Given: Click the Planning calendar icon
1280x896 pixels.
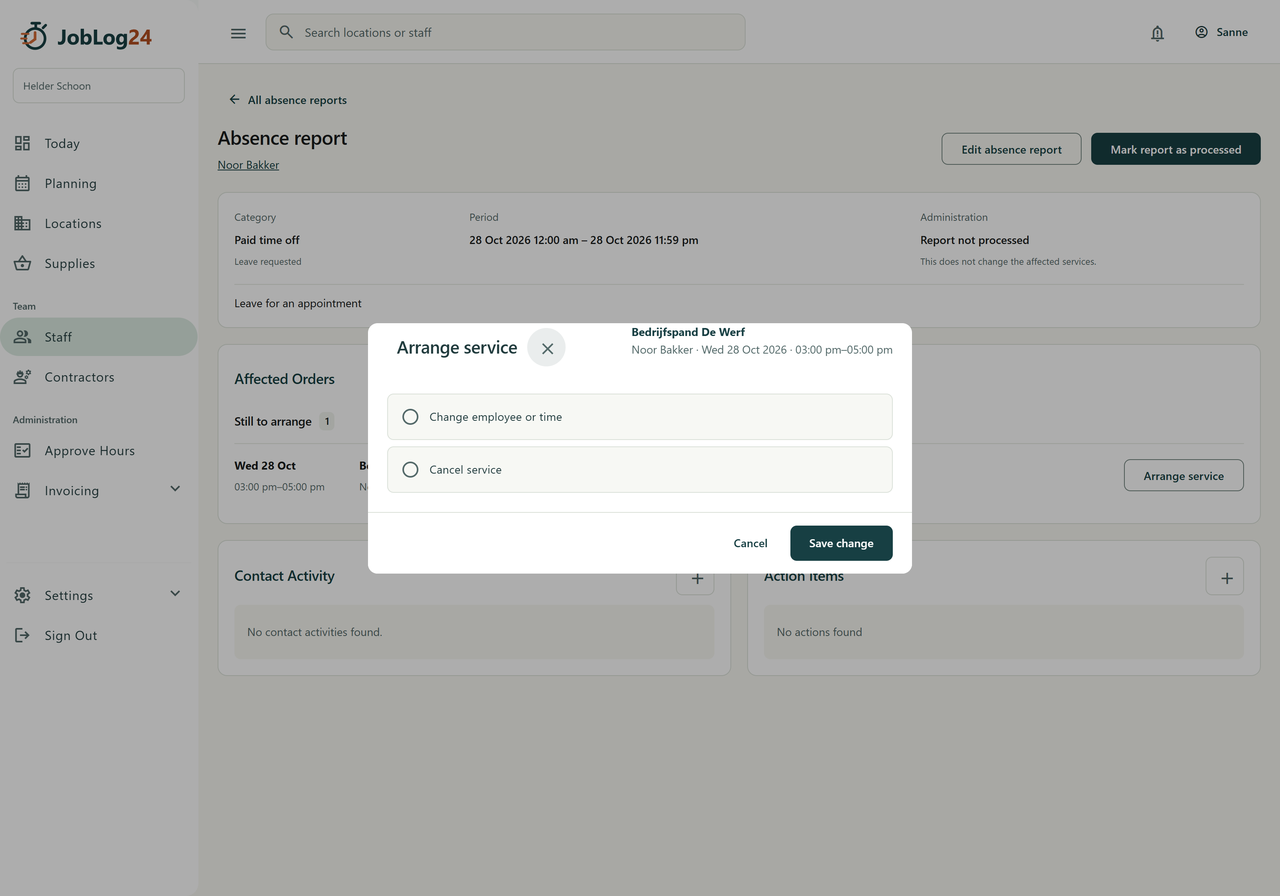Looking at the screenshot, I should pos(22,183).
